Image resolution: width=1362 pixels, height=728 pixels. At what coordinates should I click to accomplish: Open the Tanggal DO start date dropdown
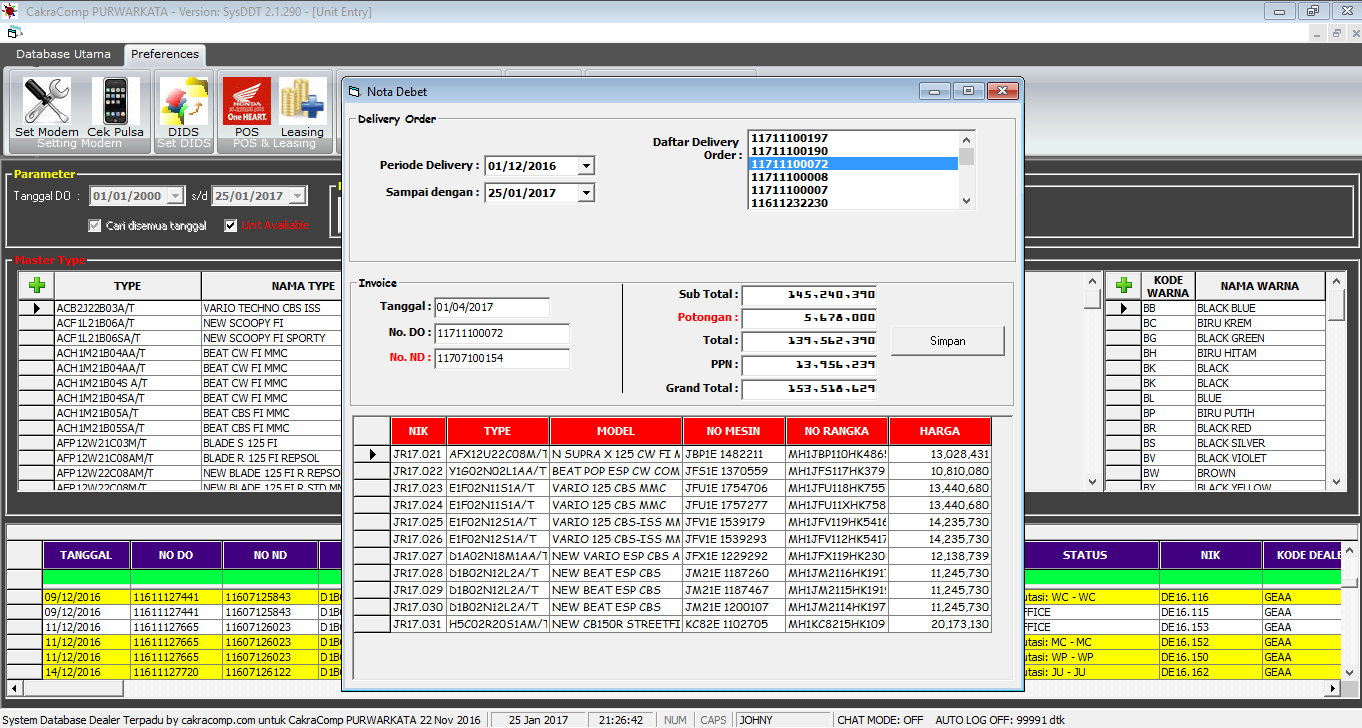click(176, 197)
